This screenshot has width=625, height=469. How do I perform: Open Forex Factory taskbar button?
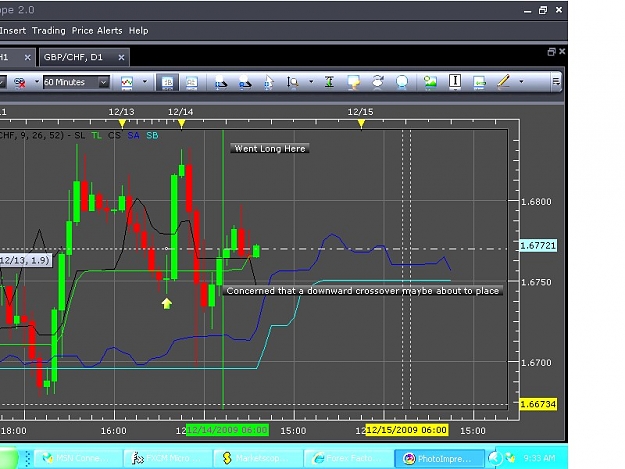pyautogui.click(x=346, y=458)
